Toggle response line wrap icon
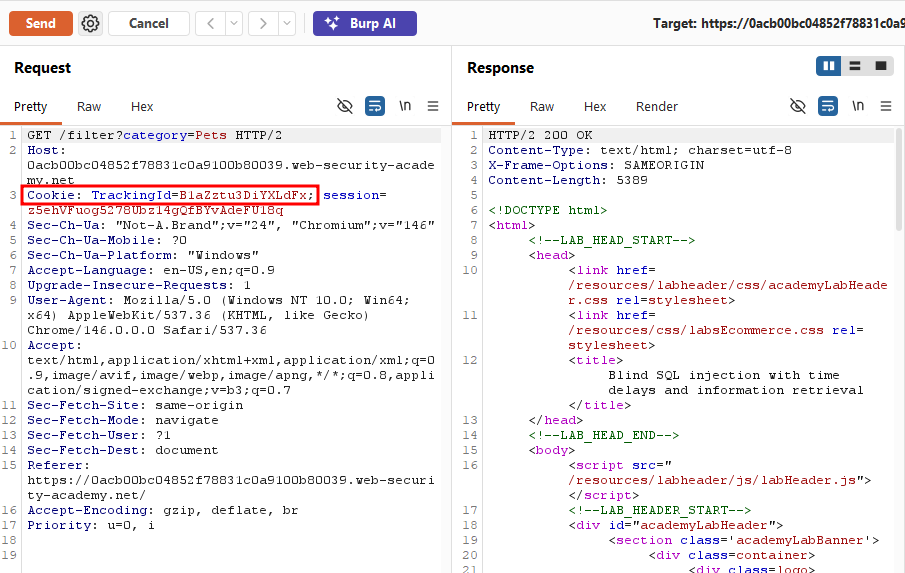 click(x=828, y=106)
